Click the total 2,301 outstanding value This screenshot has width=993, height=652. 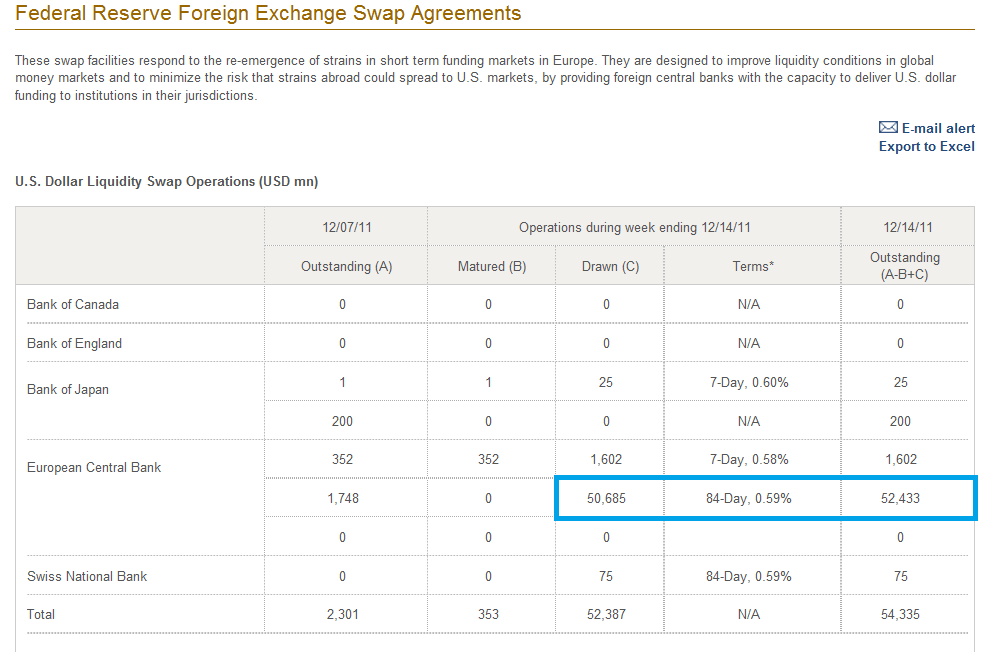click(x=343, y=614)
